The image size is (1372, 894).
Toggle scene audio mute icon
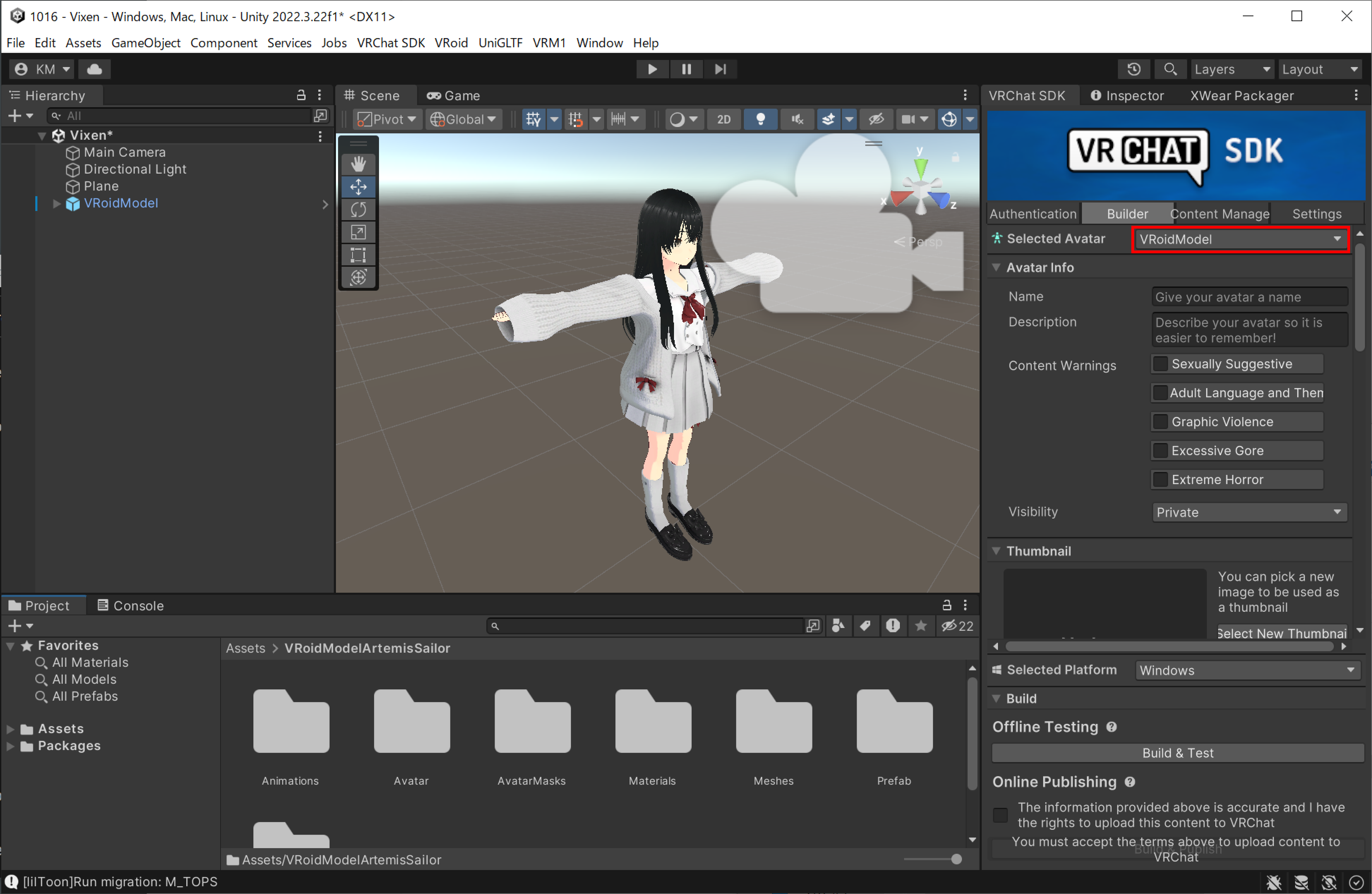click(x=797, y=119)
